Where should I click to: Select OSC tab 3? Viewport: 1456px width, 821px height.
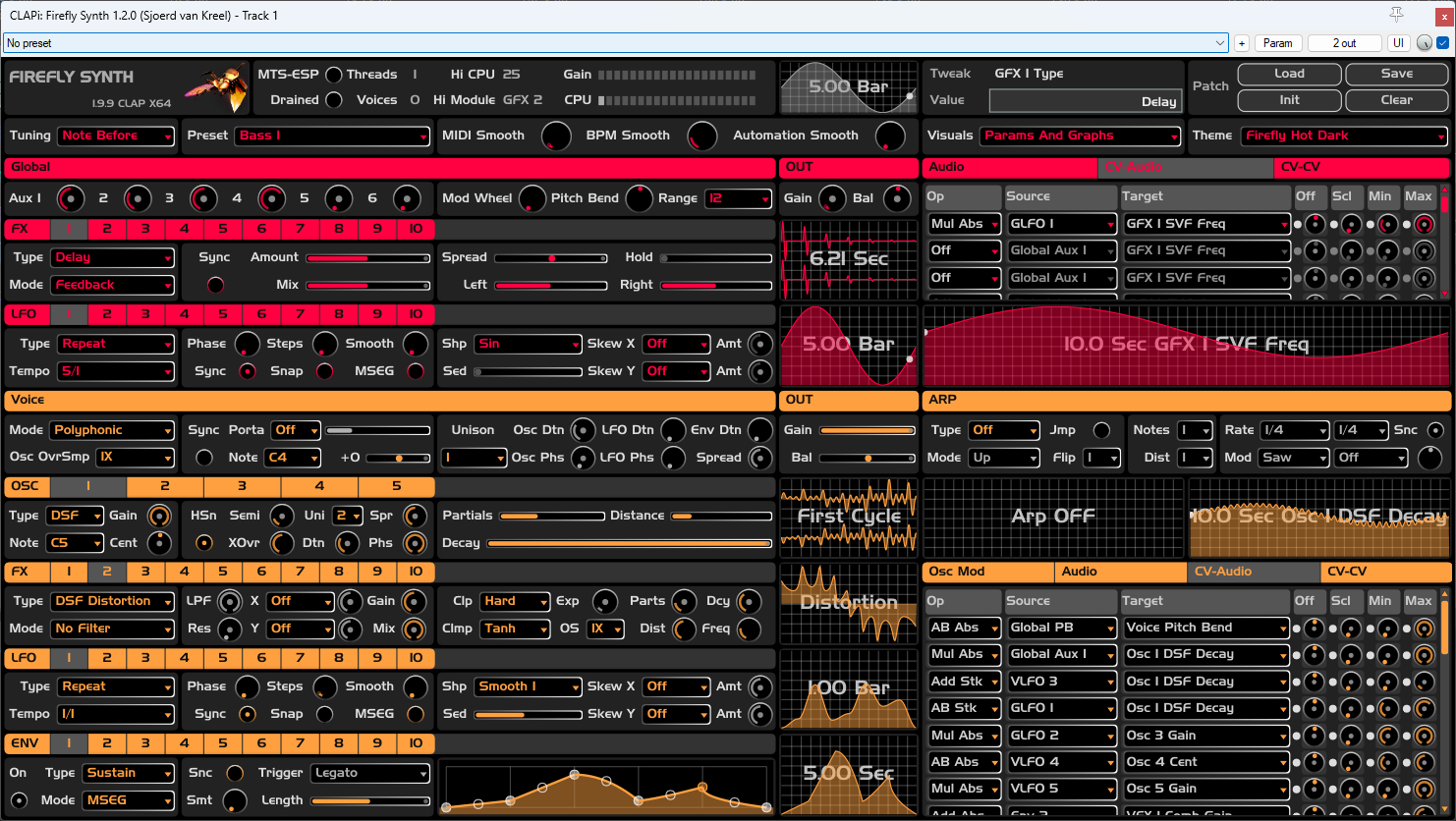(242, 486)
